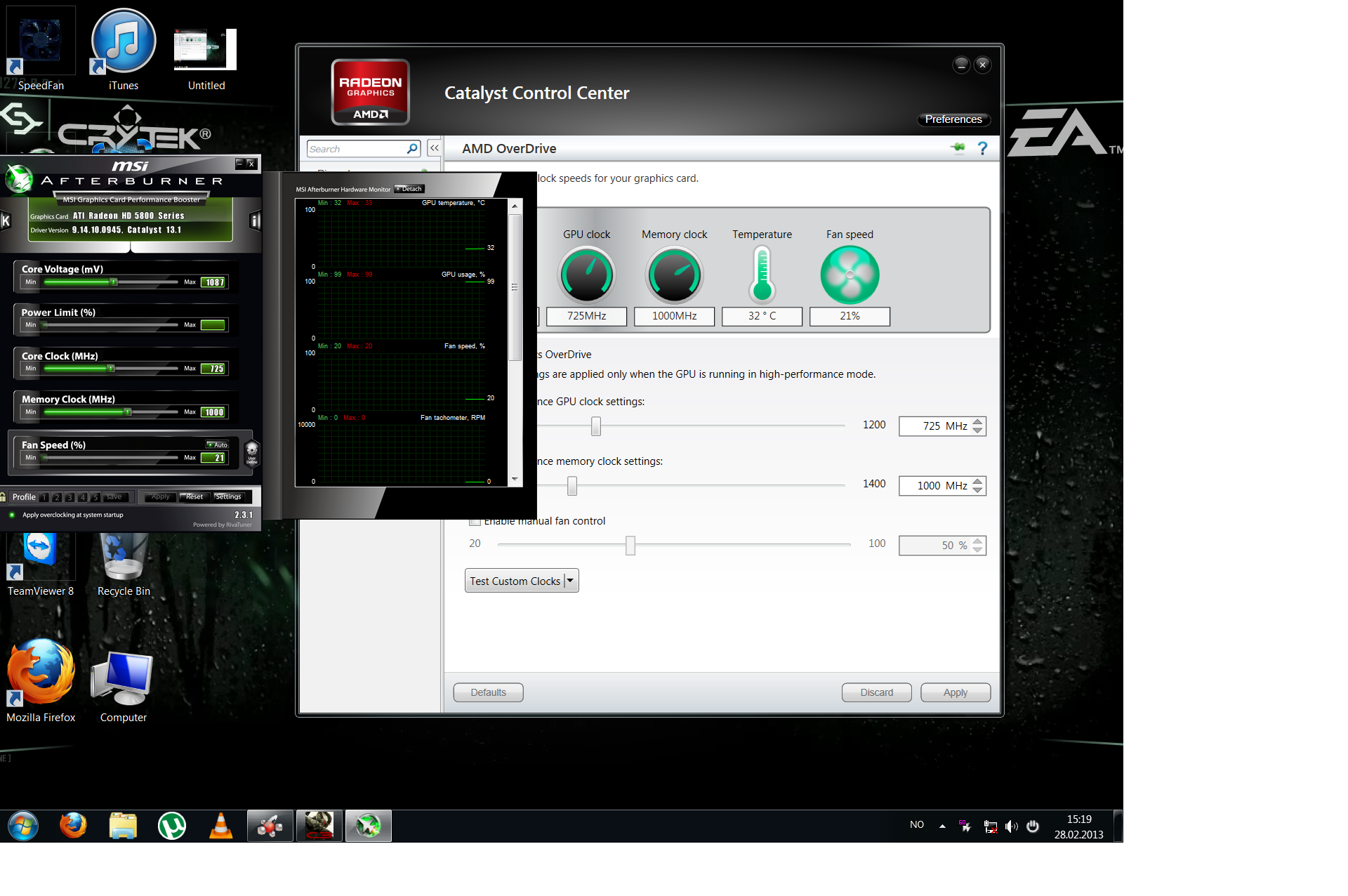The height and width of the screenshot is (896, 1348).
Task: Click the manual fan control slider handle
Action: pyautogui.click(x=630, y=545)
